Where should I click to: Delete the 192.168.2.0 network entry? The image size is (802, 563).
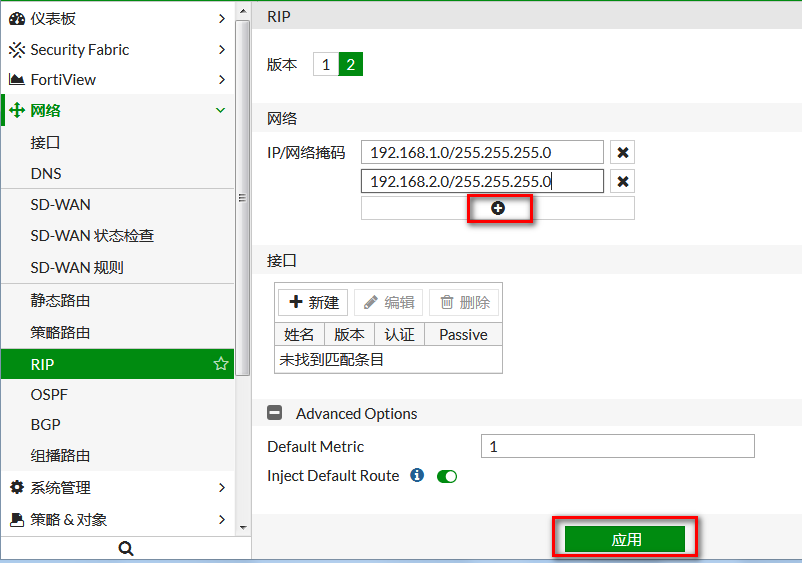(623, 181)
